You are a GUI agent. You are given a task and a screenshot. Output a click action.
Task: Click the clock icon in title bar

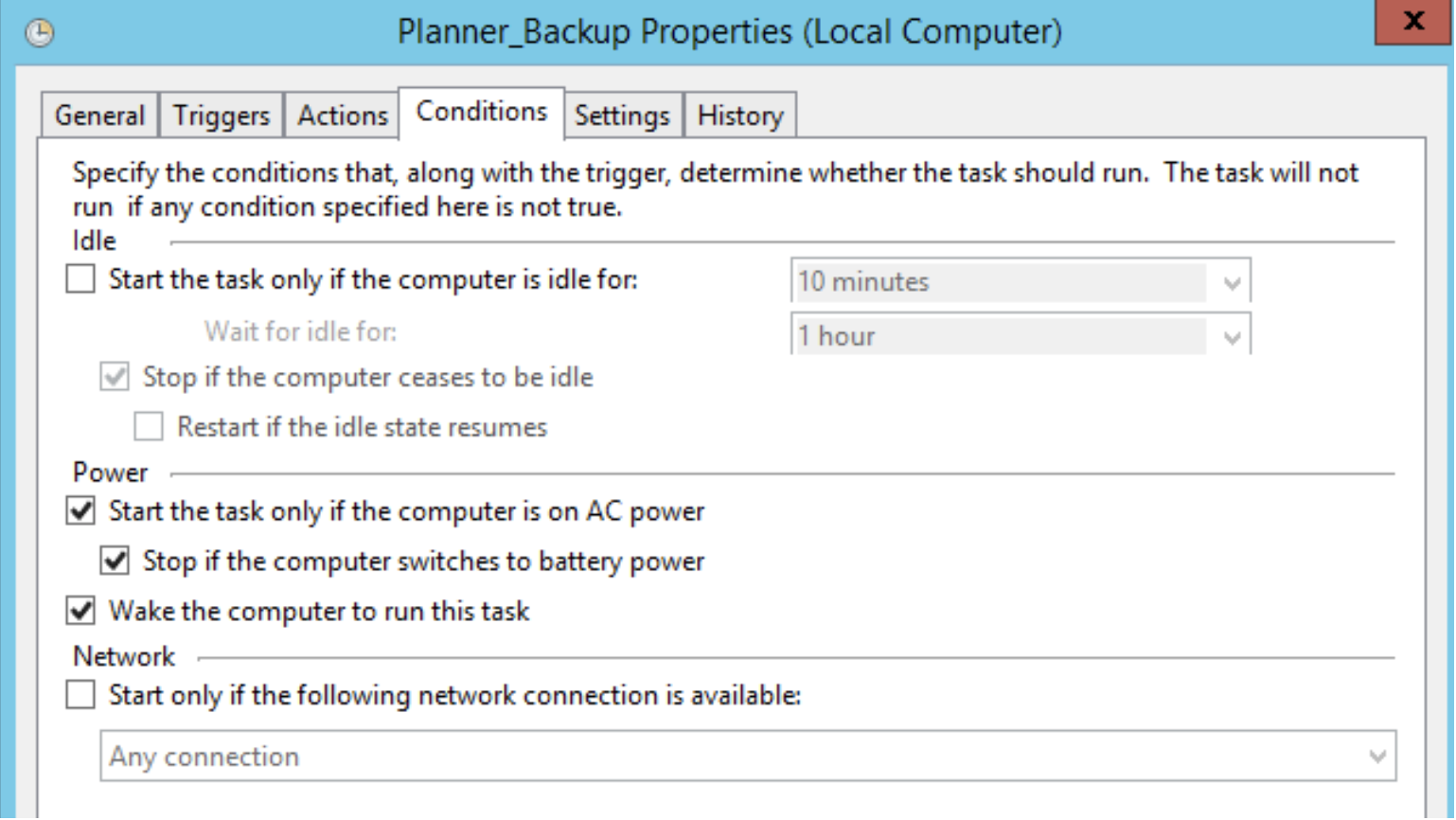click(x=39, y=33)
